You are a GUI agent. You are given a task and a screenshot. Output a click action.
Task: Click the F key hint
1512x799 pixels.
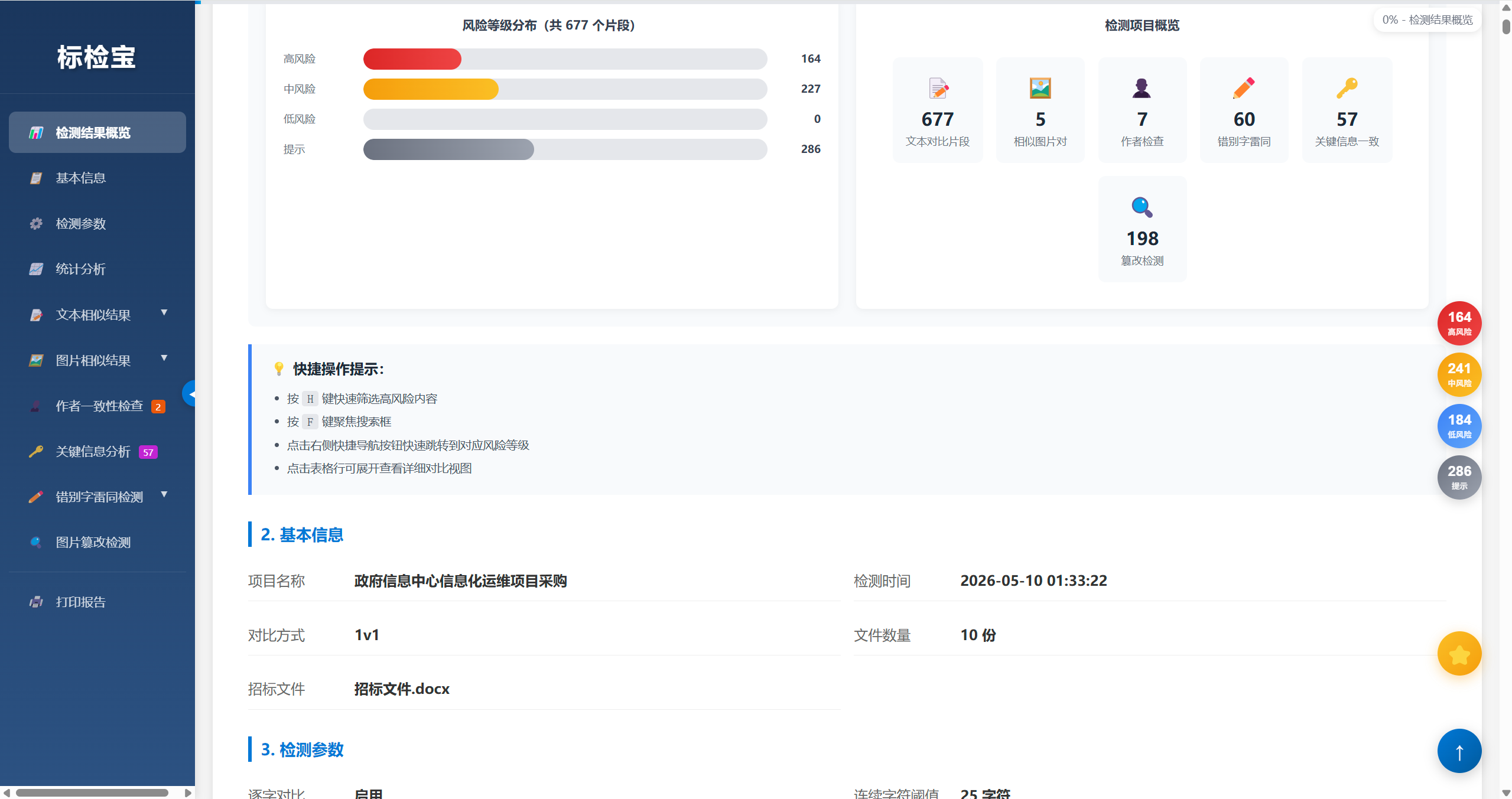(310, 422)
